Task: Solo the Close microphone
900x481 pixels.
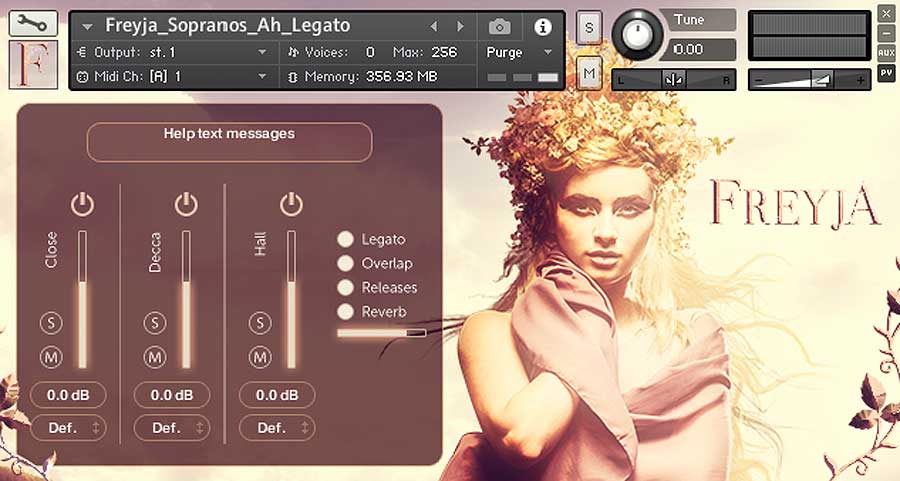Action: click(x=51, y=323)
